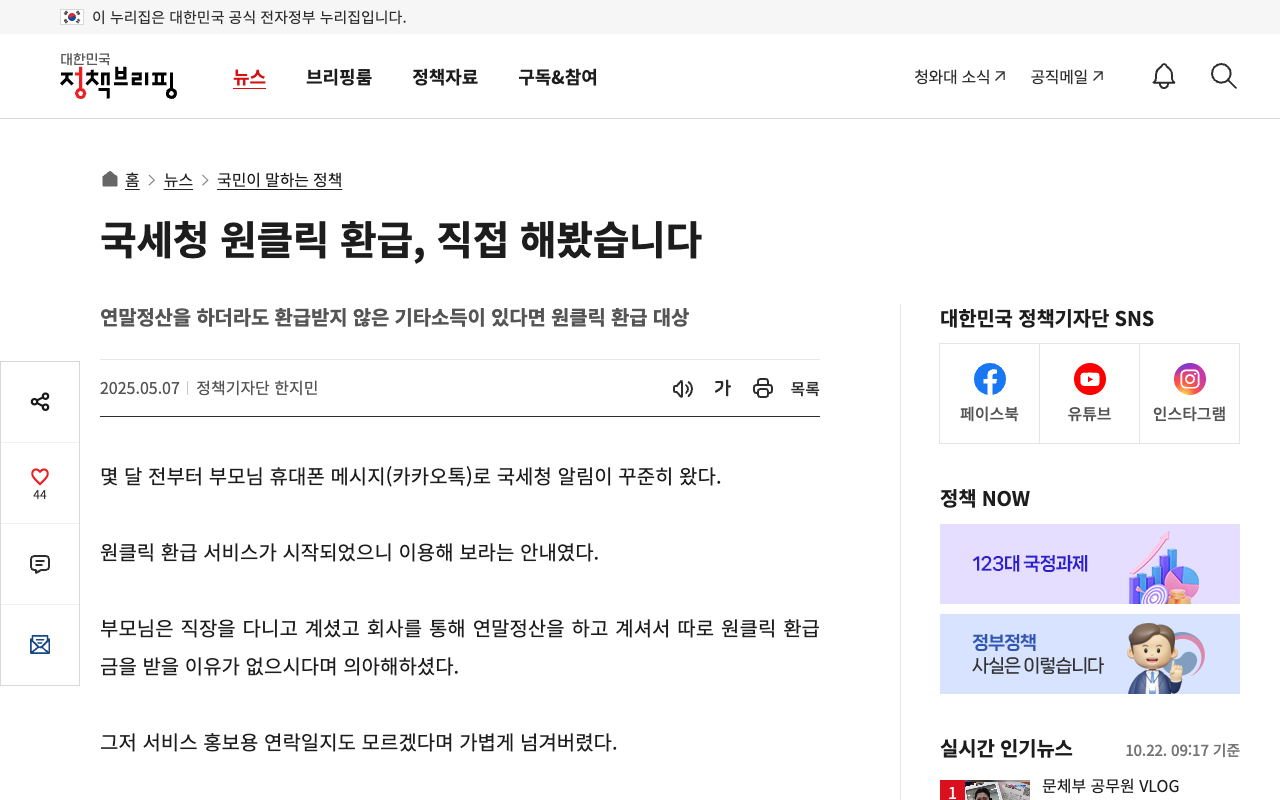The image size is (1280, 800).
Task: Open the site search magnifier
Action: click(x=1224, y=76)
